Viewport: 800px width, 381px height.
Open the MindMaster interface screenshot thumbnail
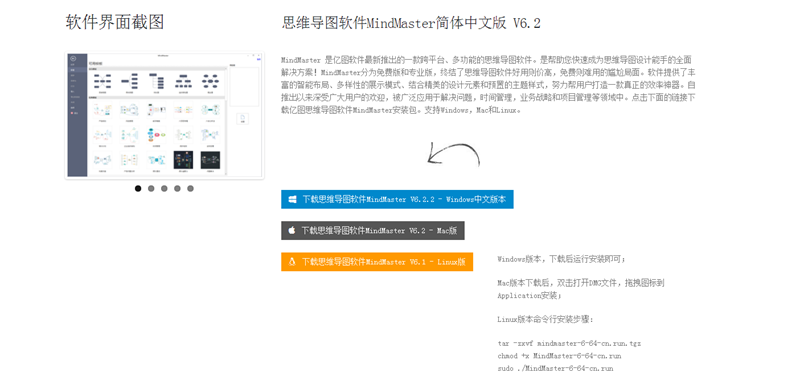click(164, 115)
